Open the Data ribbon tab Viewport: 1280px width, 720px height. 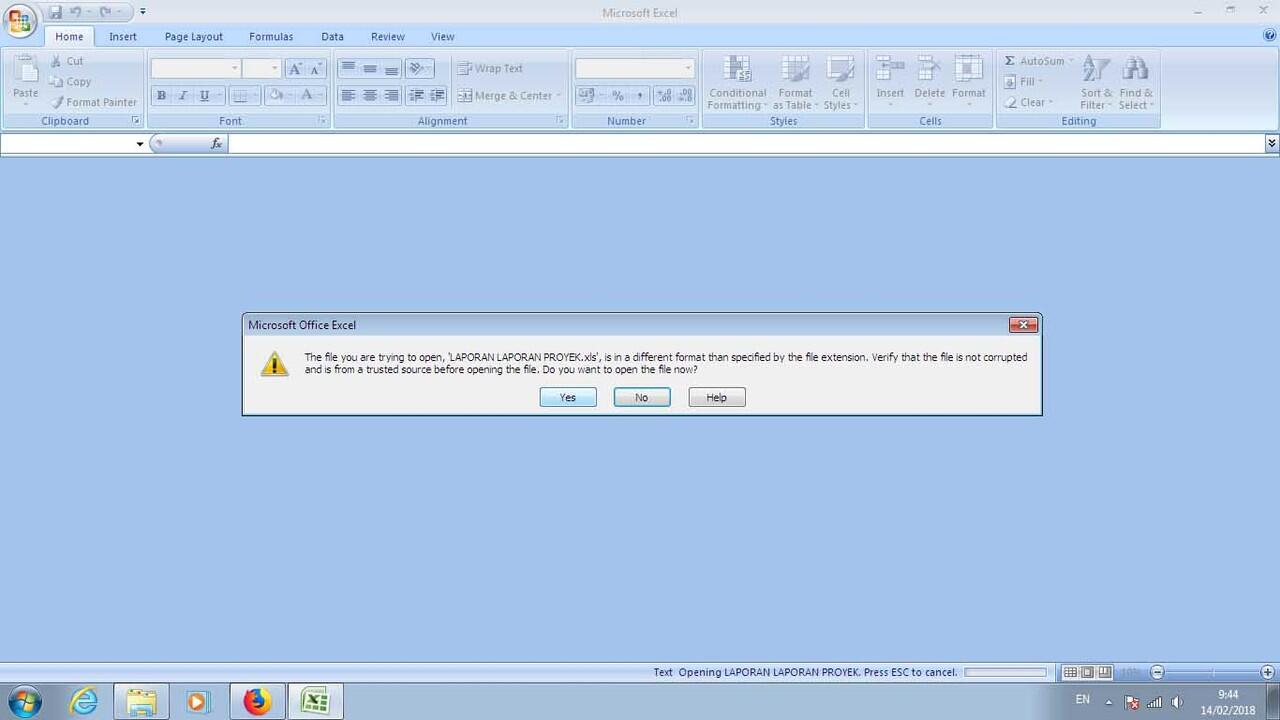333,37
